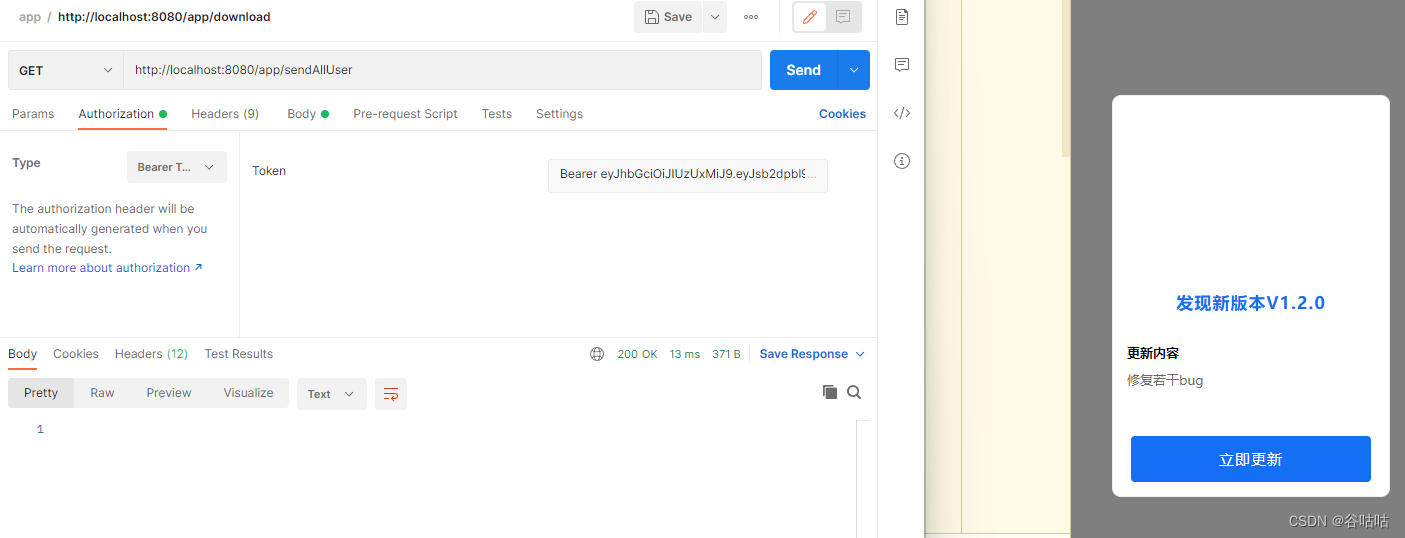
Task: Click the 371 B response size
Action: pyautogui.click(x=726, y=354)
